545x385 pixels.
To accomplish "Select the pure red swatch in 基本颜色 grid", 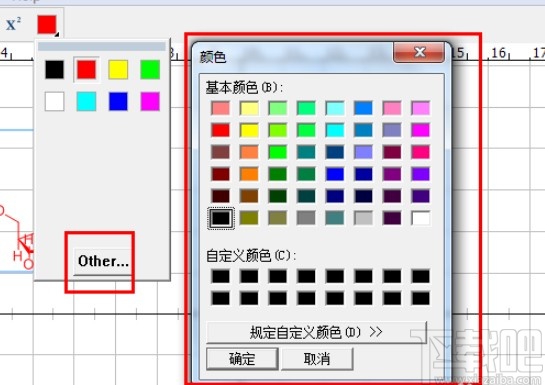I will [220, 130].
